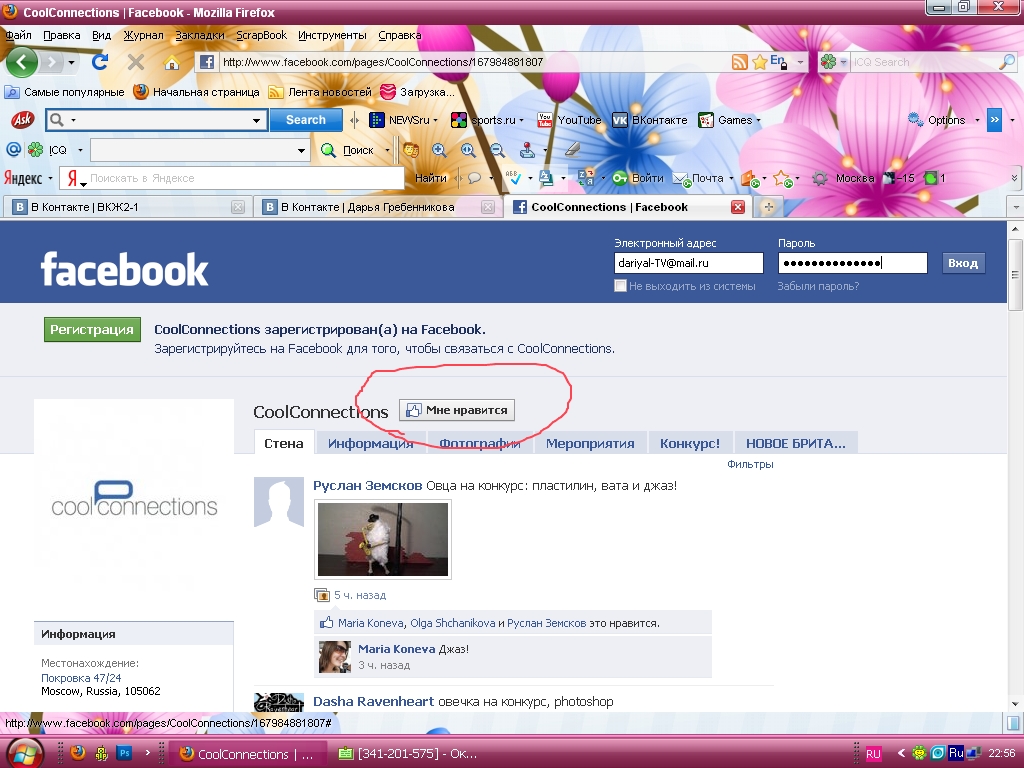Viewport: 1024px width, 768px height.
Task: Open Файл menu
Action: [x=18, y=35]
